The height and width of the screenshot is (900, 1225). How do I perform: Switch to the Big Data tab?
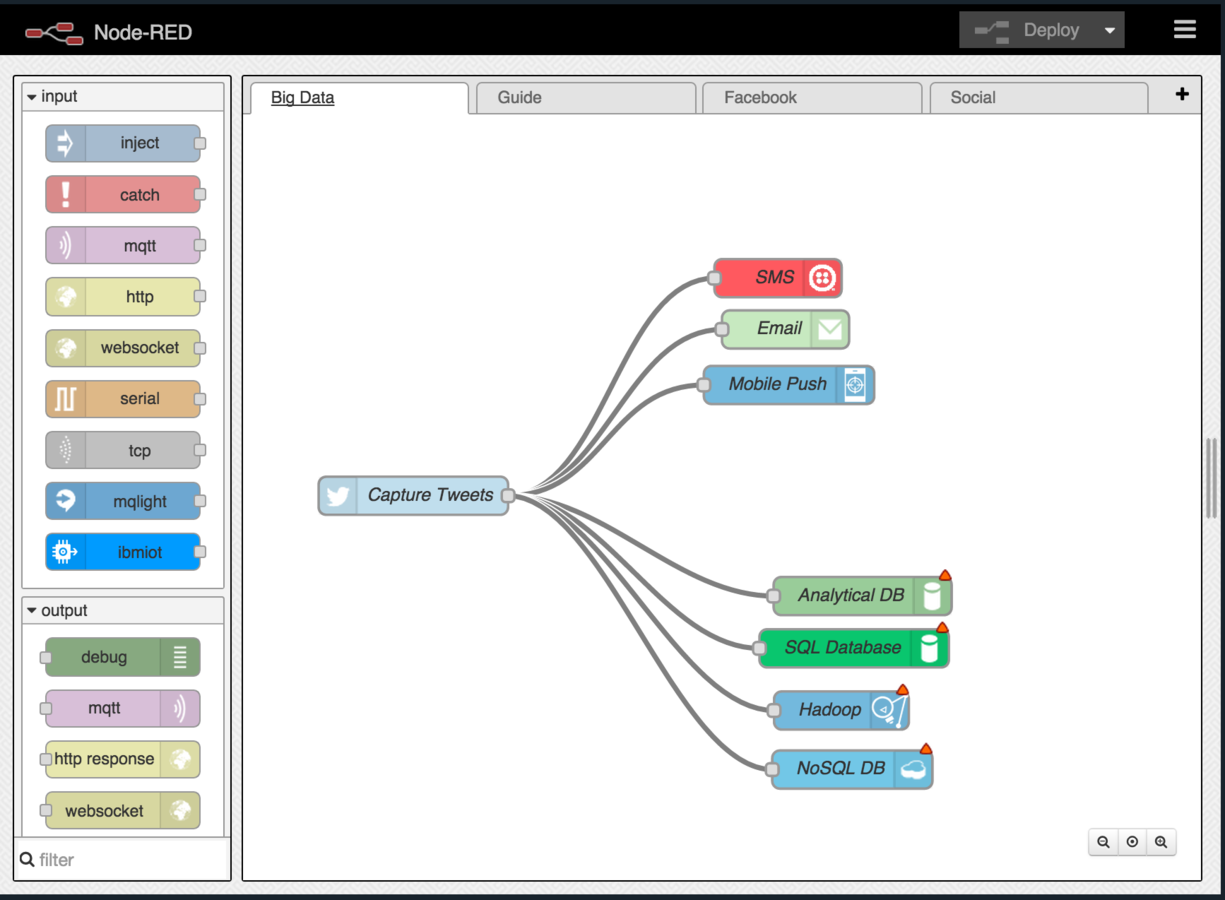[357, 97]
